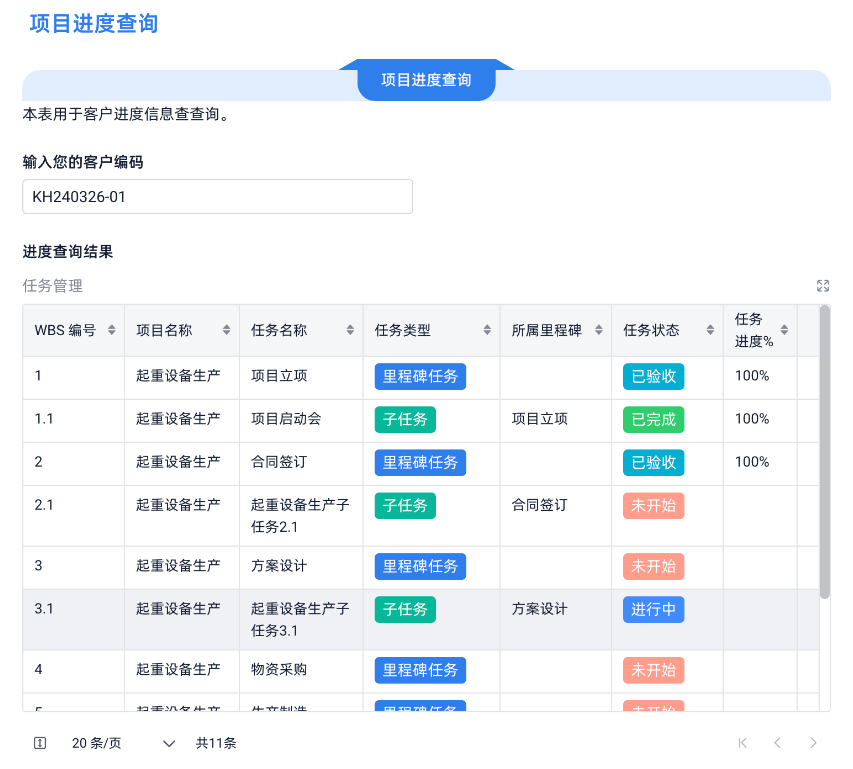This screenshot has width=853, height=769.
Task: Select the 项目进度查询 header tab
Action: [426, 80]
